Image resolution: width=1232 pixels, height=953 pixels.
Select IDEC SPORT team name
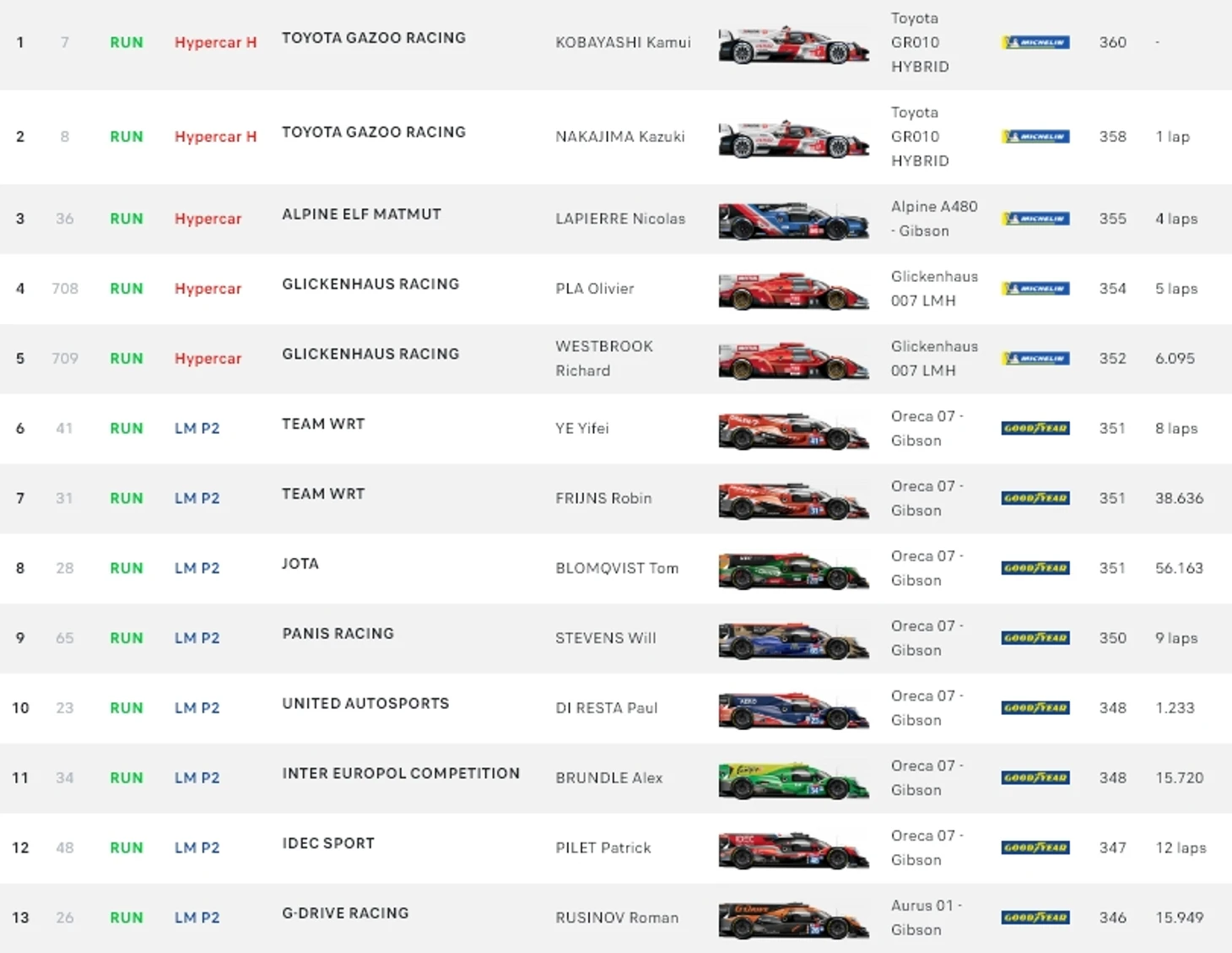(328, 843)
